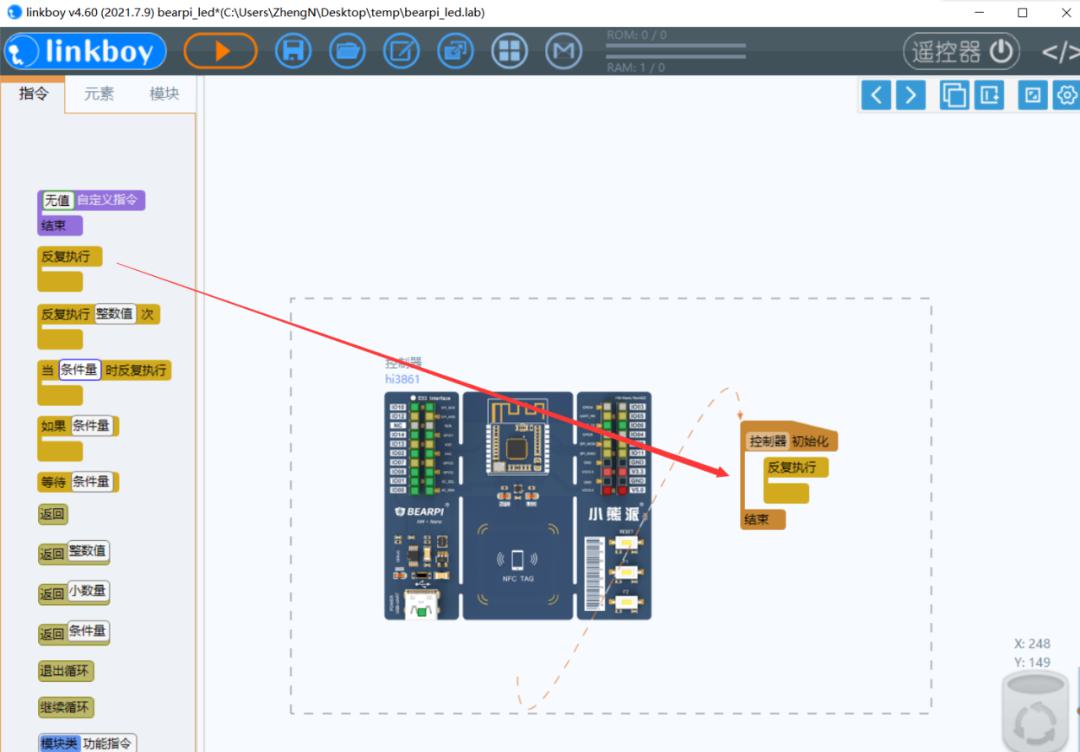This screenshot has width=1080, height=752.
Task: Click the 条件量 slot in 如果 block
Action: click(x=92, y=426)
